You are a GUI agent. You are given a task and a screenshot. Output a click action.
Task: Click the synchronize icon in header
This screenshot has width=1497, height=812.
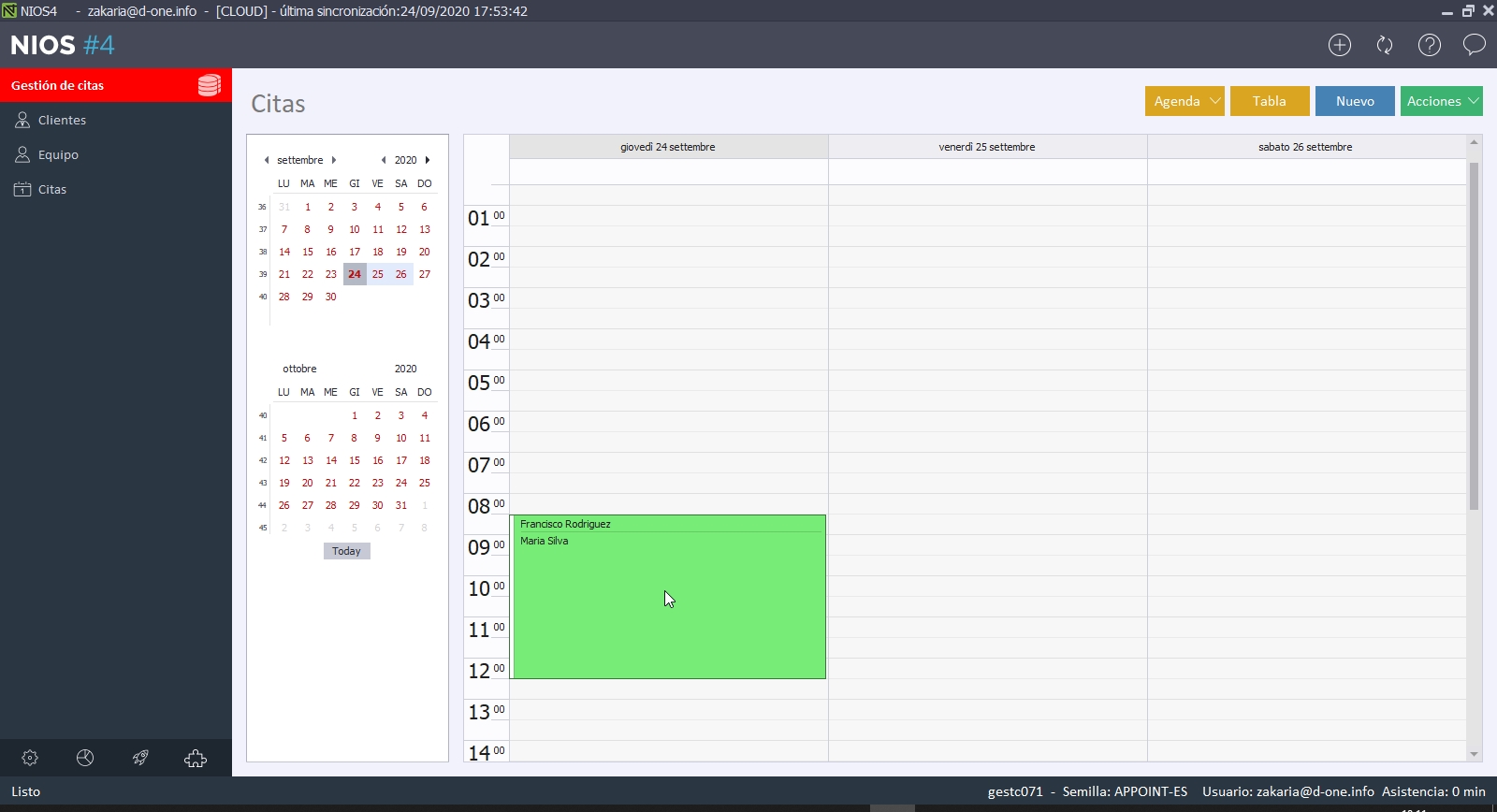click(1385, 45)
